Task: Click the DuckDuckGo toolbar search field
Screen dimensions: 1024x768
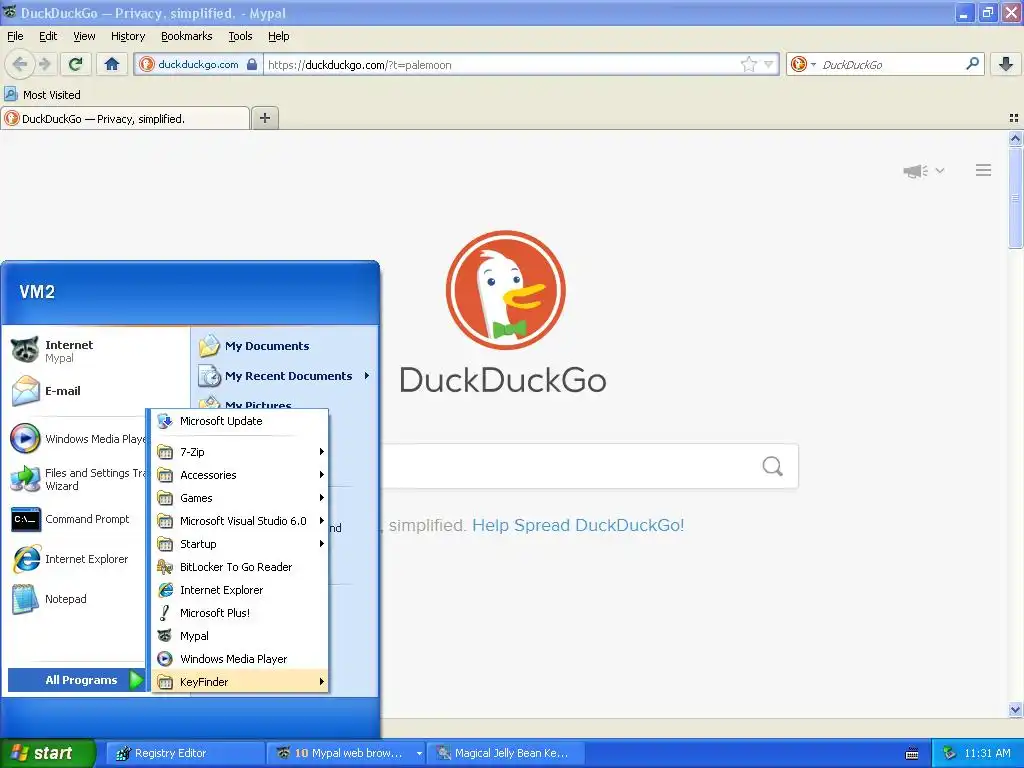Action: pos(891,64)
